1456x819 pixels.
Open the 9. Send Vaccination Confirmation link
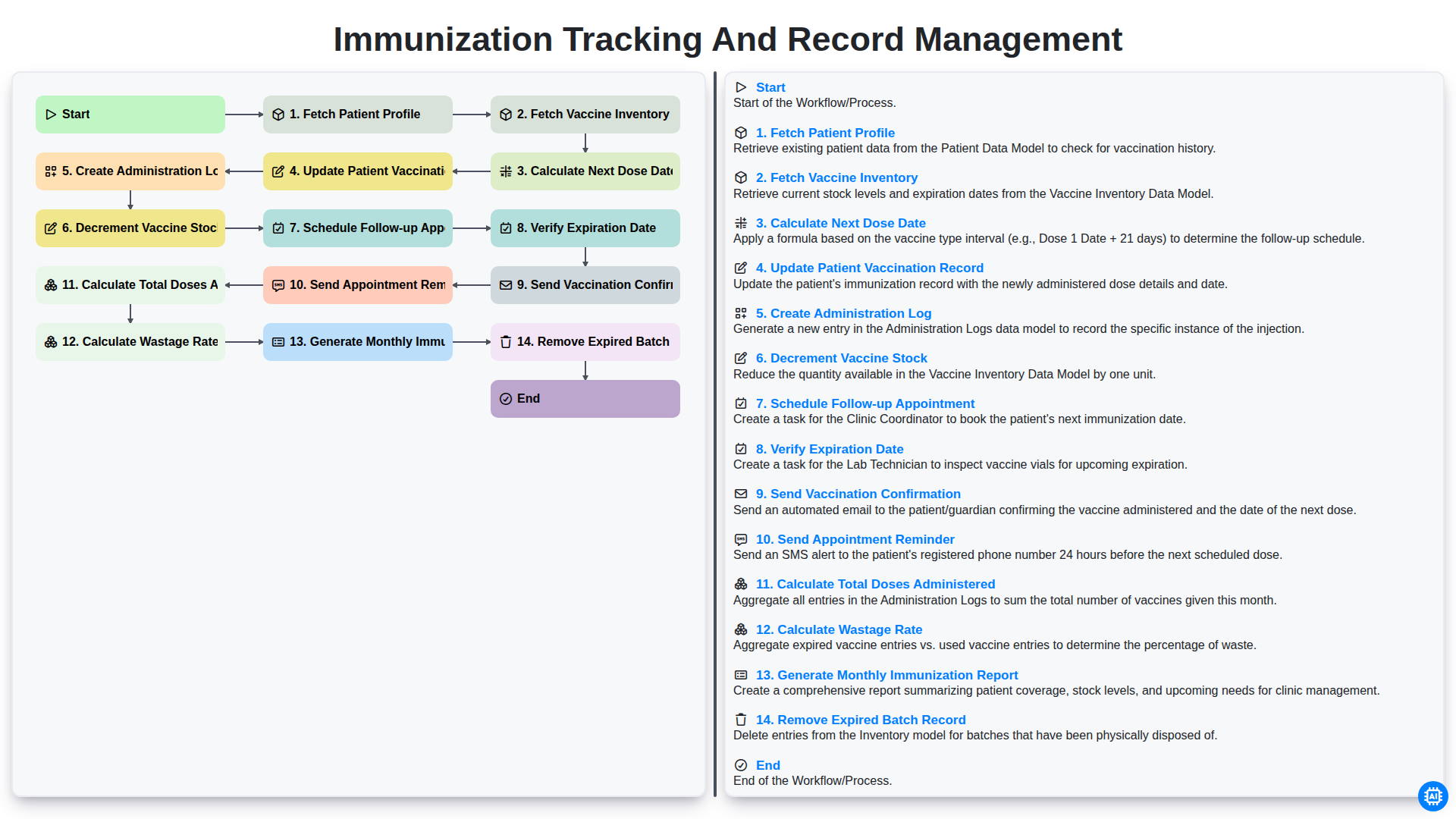(x=858, y=494)
